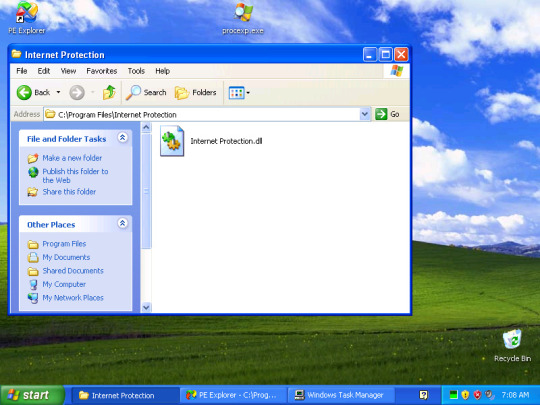Maximize the Internet Protection window

(x=385, y=54)
